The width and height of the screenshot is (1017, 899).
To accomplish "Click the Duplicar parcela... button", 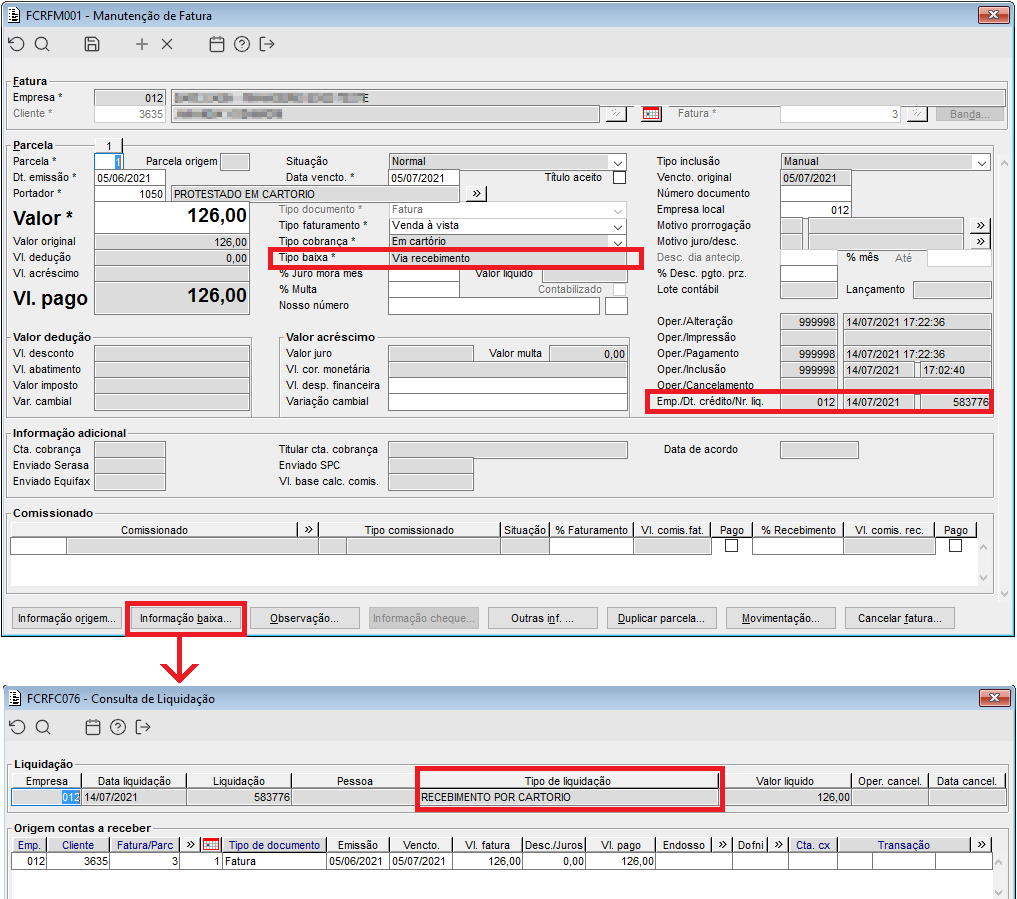I will 662,618.
